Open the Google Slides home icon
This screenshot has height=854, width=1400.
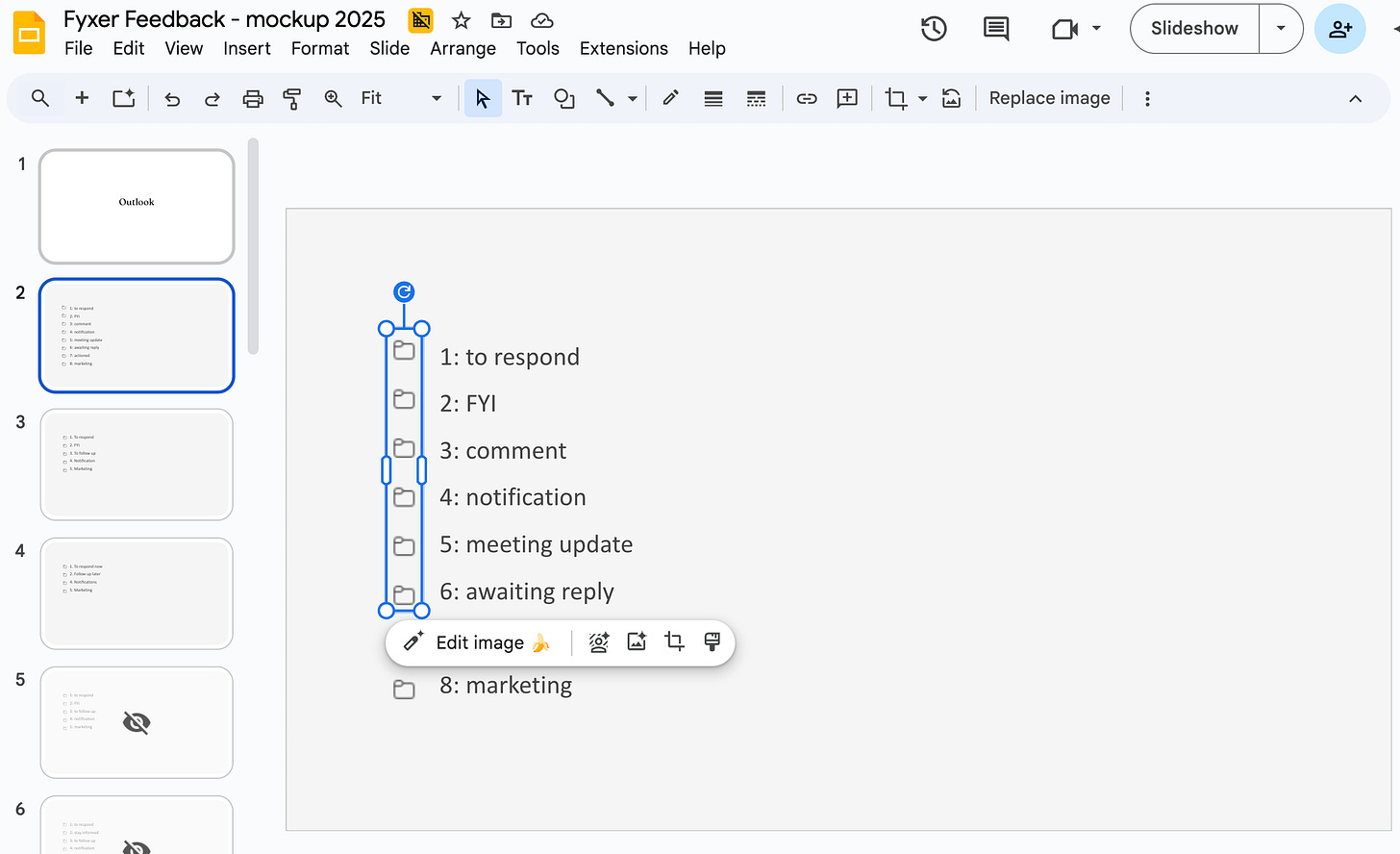click(x=29, y=32)
